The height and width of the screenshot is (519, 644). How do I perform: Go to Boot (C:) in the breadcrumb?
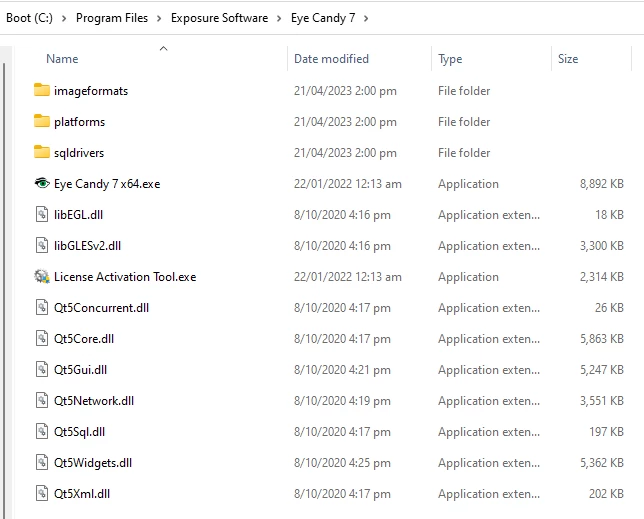[x=30, y=18]
